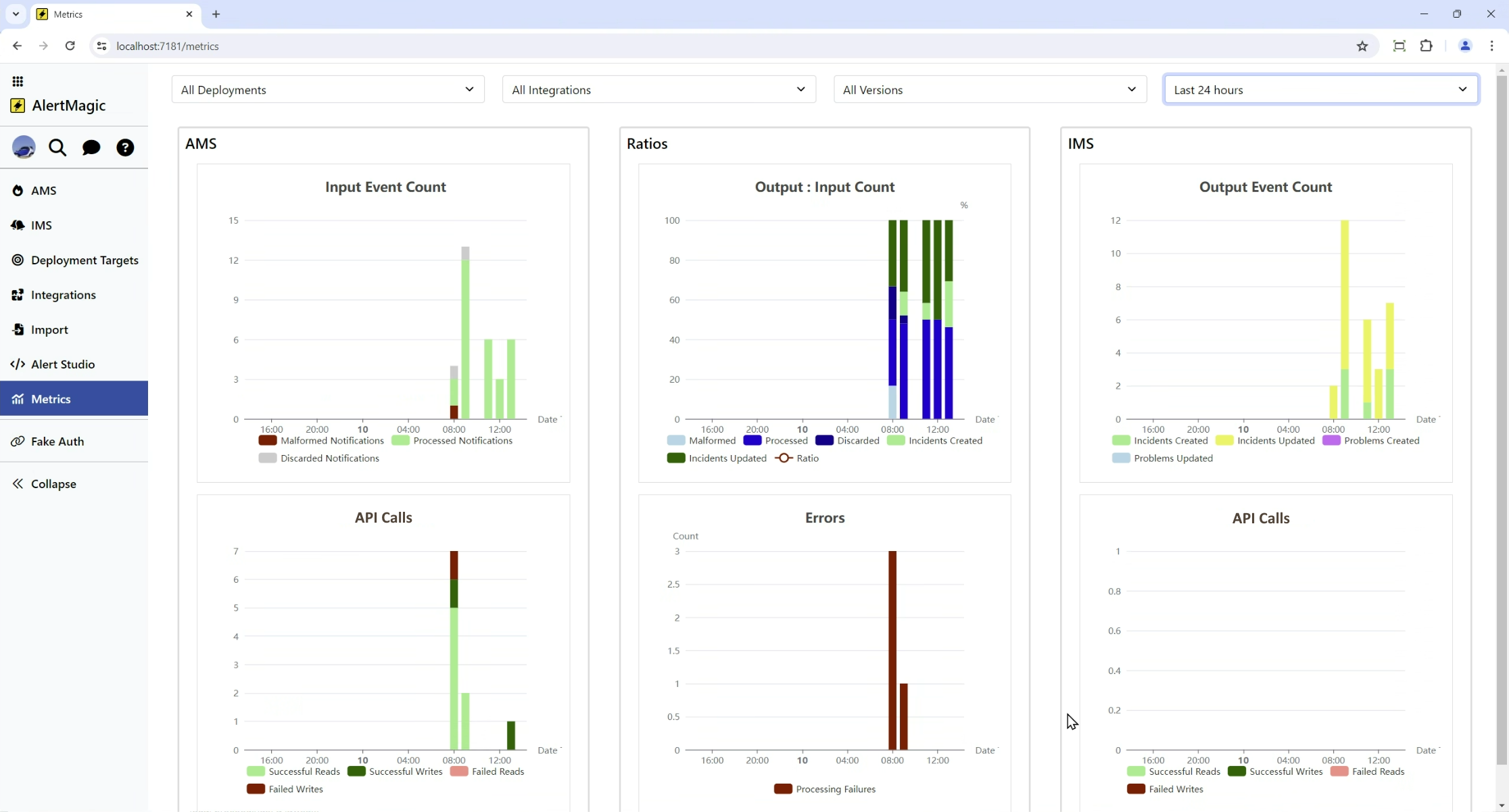The width and height of the screenshot is (1509, 812).
Task: Open the Fake Auth link
Action: (57, 441)
